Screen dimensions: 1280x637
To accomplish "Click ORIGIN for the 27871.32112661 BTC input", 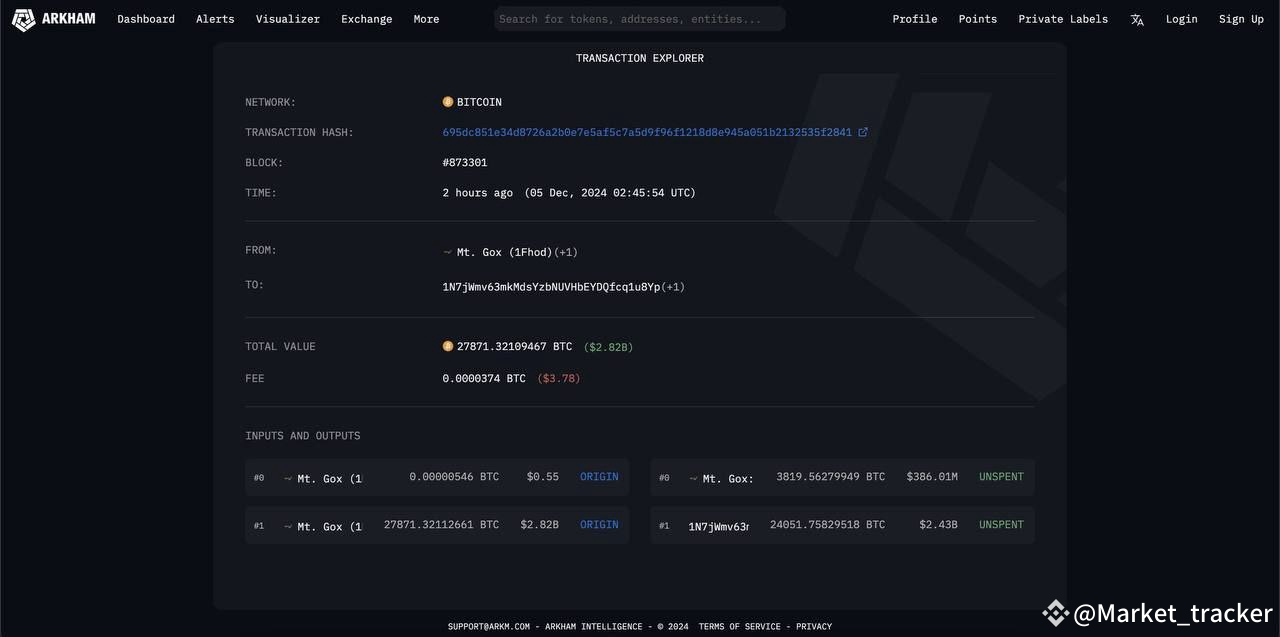I will pos(599,525).
